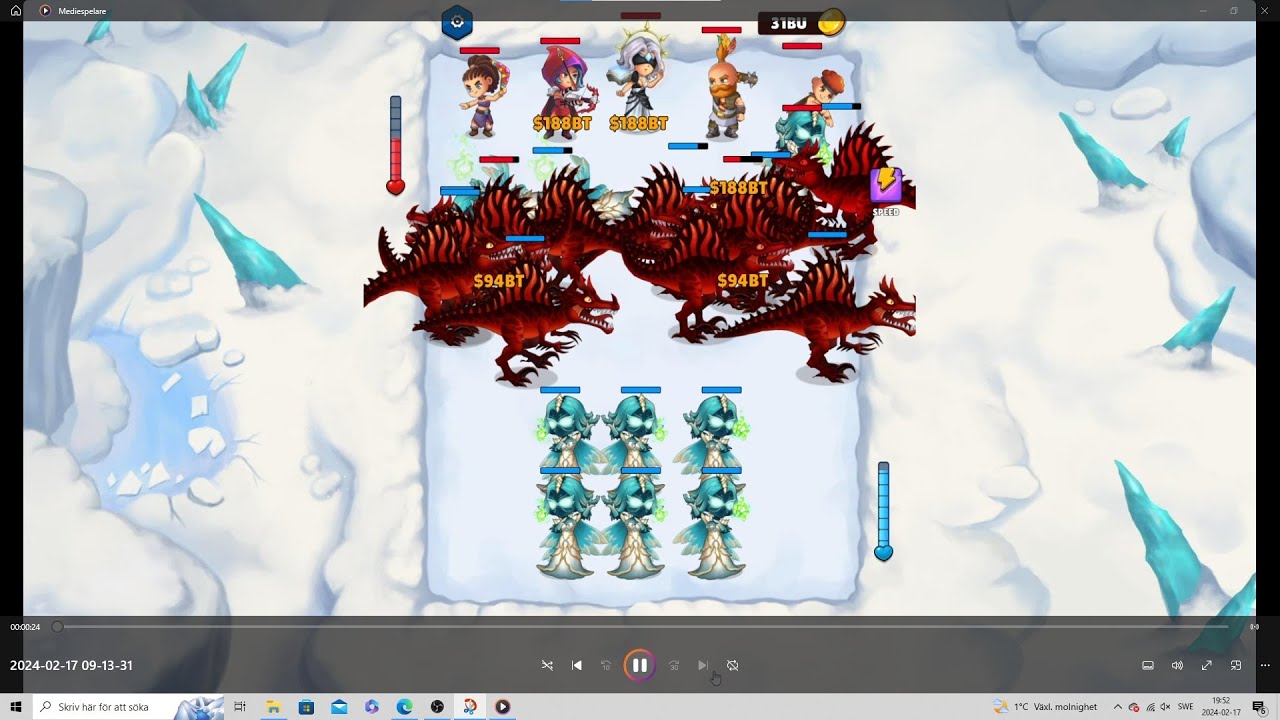The height and width of the screenshot is (720, 1280).
Task: Open clock and calendar 19:52
Action: [1221, 707]
